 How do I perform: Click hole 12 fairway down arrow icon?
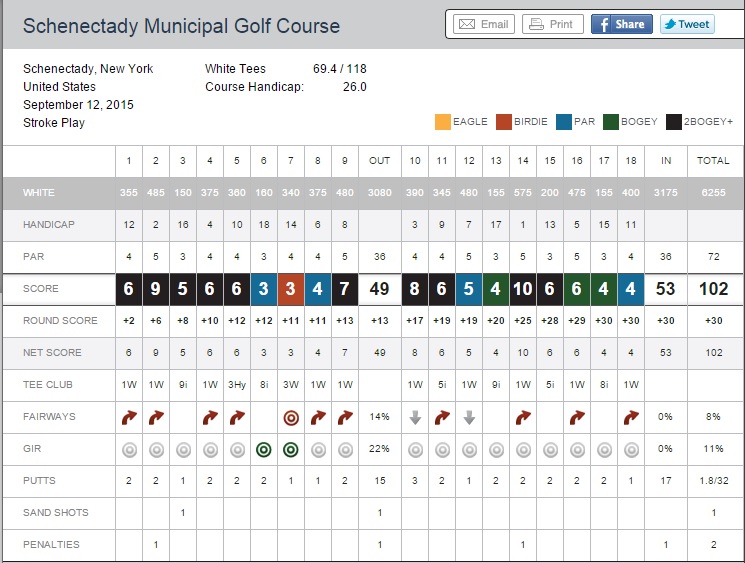pos(469,417)
